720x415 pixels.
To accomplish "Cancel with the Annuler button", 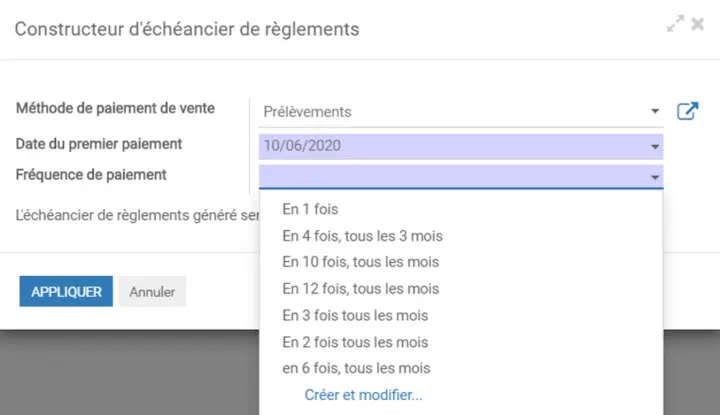I will pos(152,292).
